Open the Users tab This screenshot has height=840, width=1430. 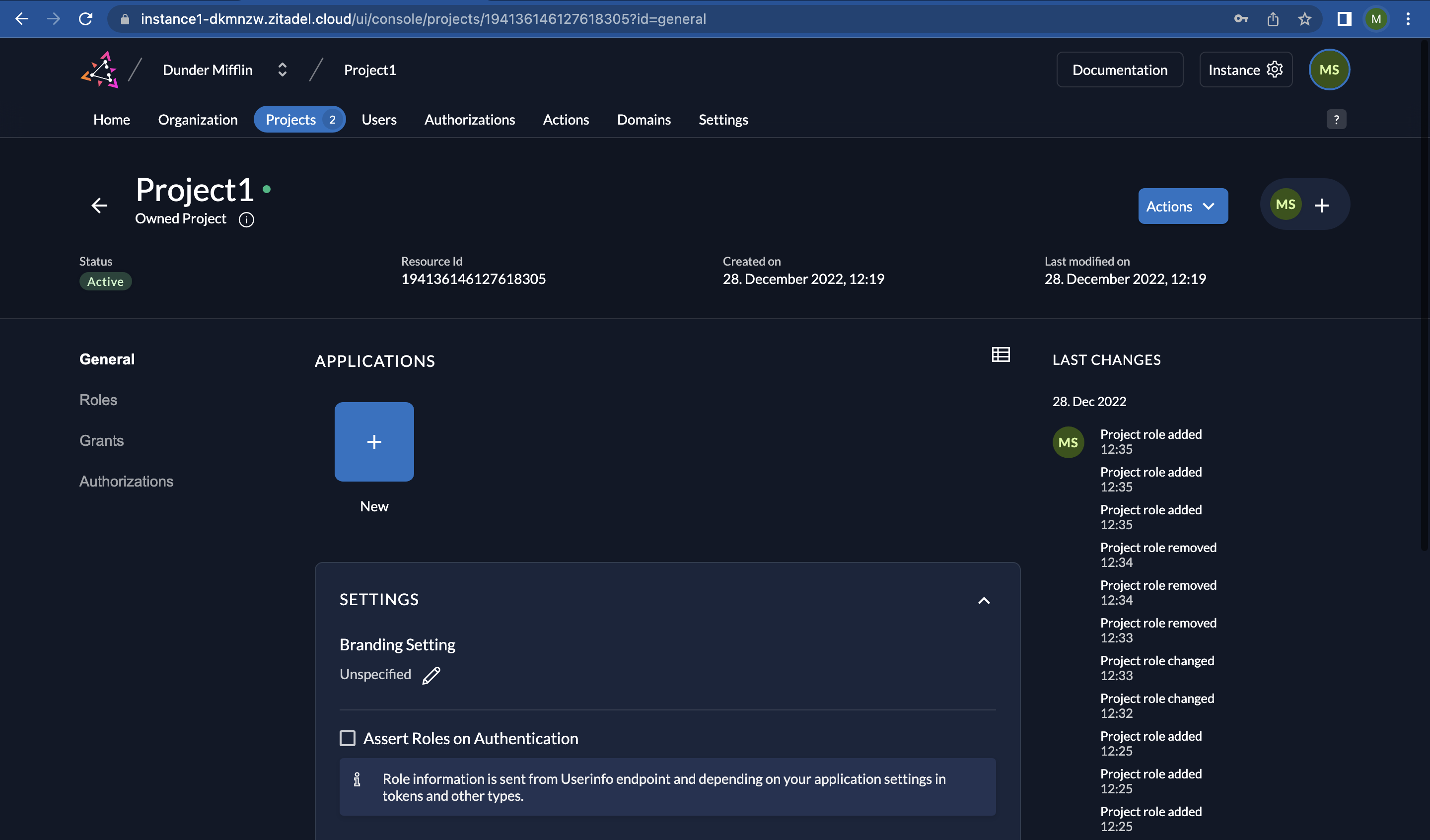tap(379, 120)
